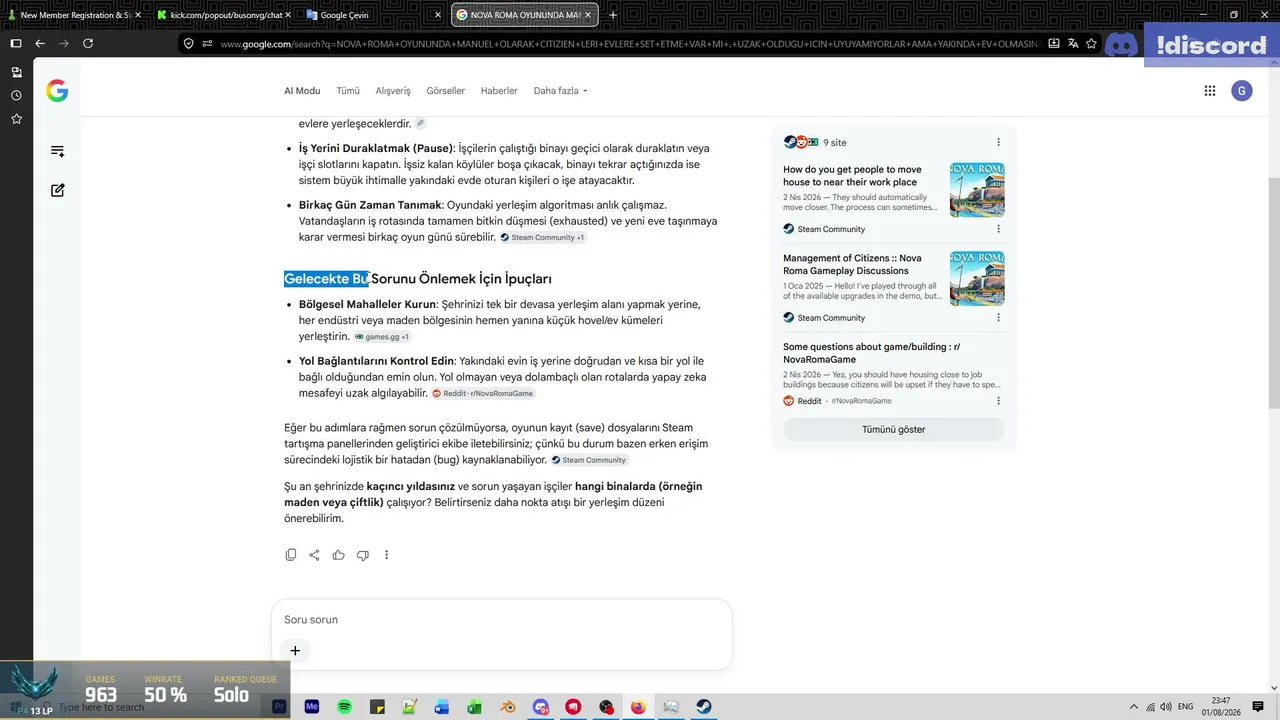Open 'Some questions about game/building' Reddit link
This screenshot has height=720, width=1280.
[872, 353]
